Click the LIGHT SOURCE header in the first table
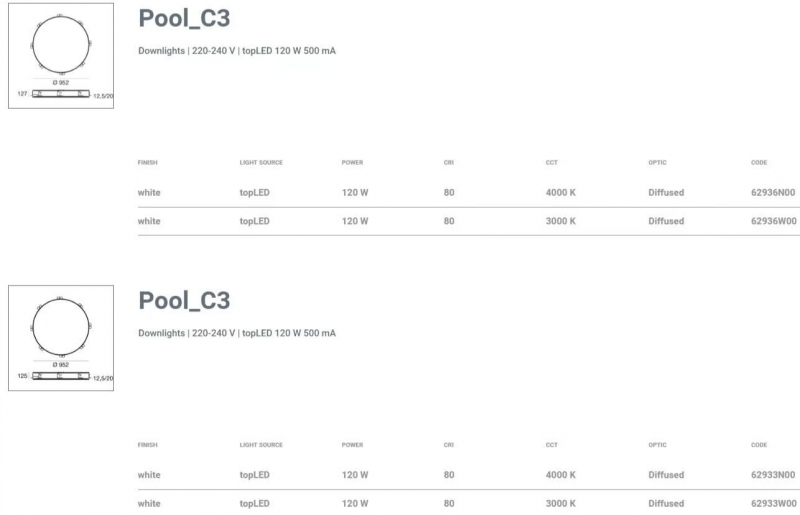Viewport: 800px width, 515px height. pyautogui.click(x=261, y=162)
